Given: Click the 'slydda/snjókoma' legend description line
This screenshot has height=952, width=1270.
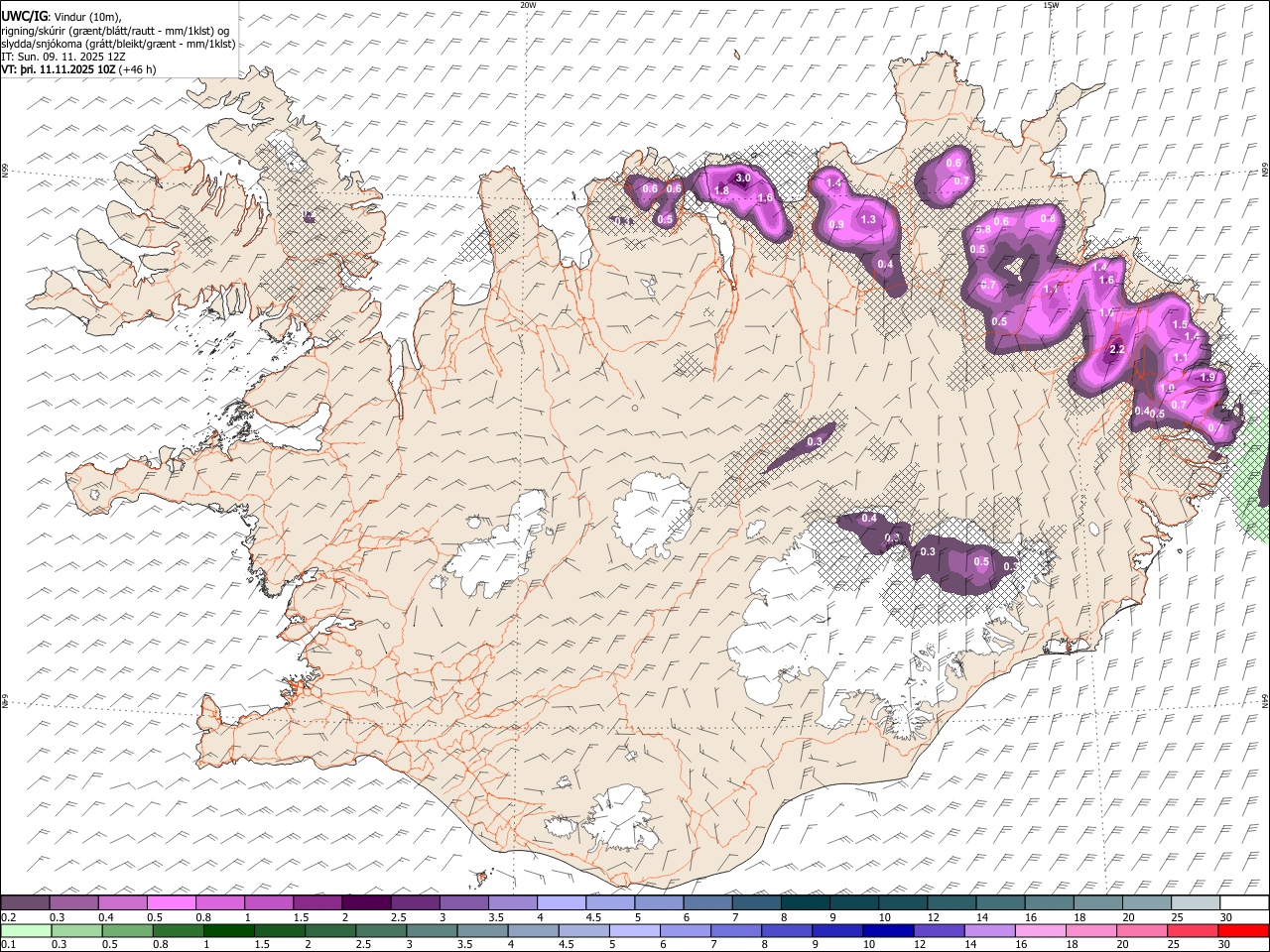Looking at the screenshot, I should click(118, 44).
